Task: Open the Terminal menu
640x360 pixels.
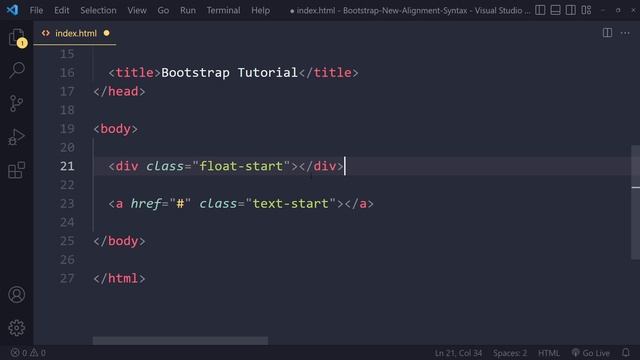Action: pos(223,10)
